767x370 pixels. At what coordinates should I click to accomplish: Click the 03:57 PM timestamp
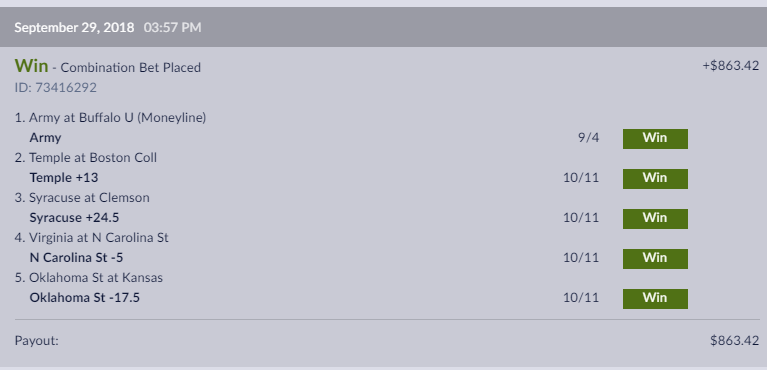pos(172,27)
